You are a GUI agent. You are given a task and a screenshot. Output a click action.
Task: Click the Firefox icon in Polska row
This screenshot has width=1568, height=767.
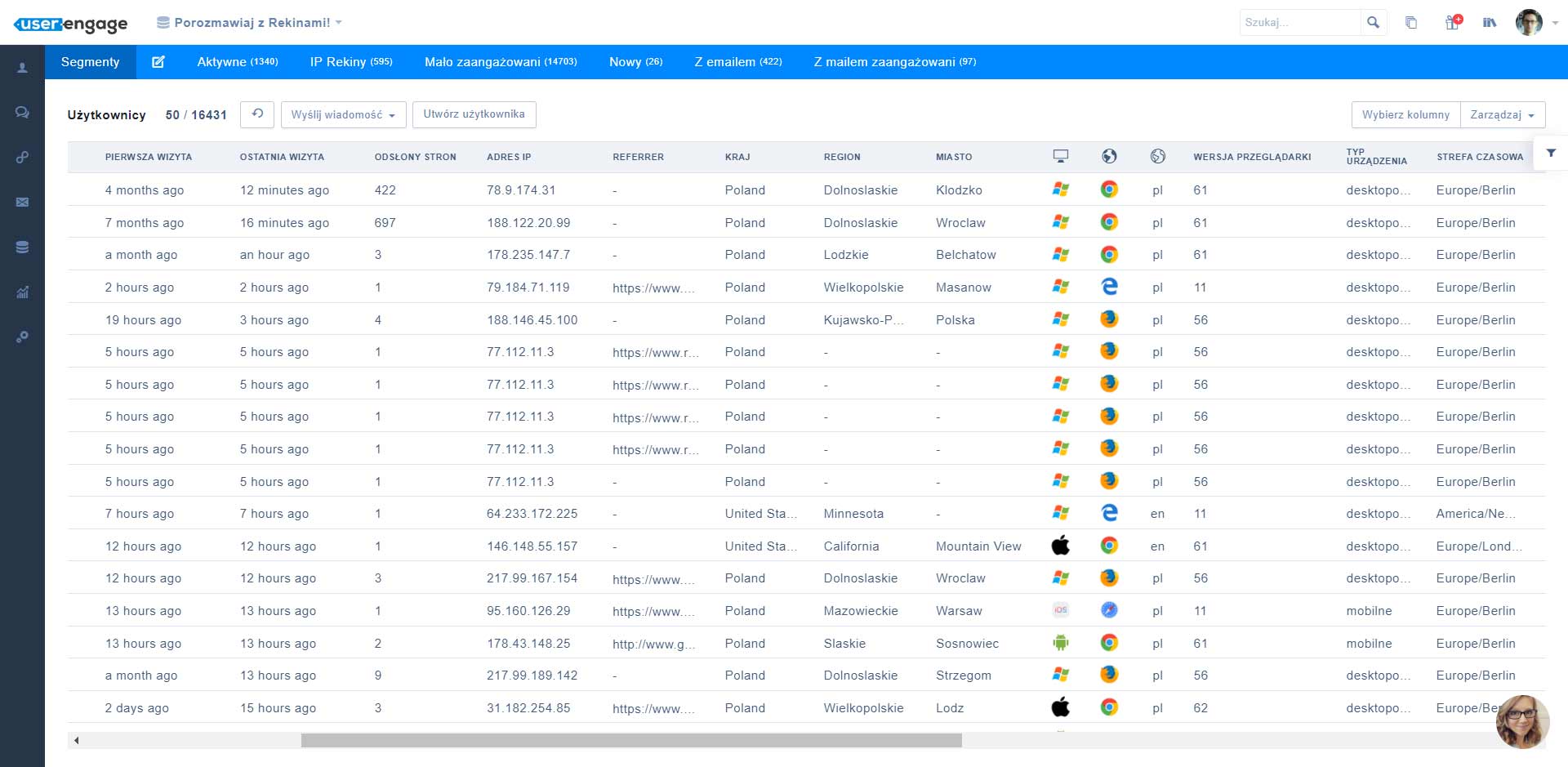click(x=1109, y=319)
